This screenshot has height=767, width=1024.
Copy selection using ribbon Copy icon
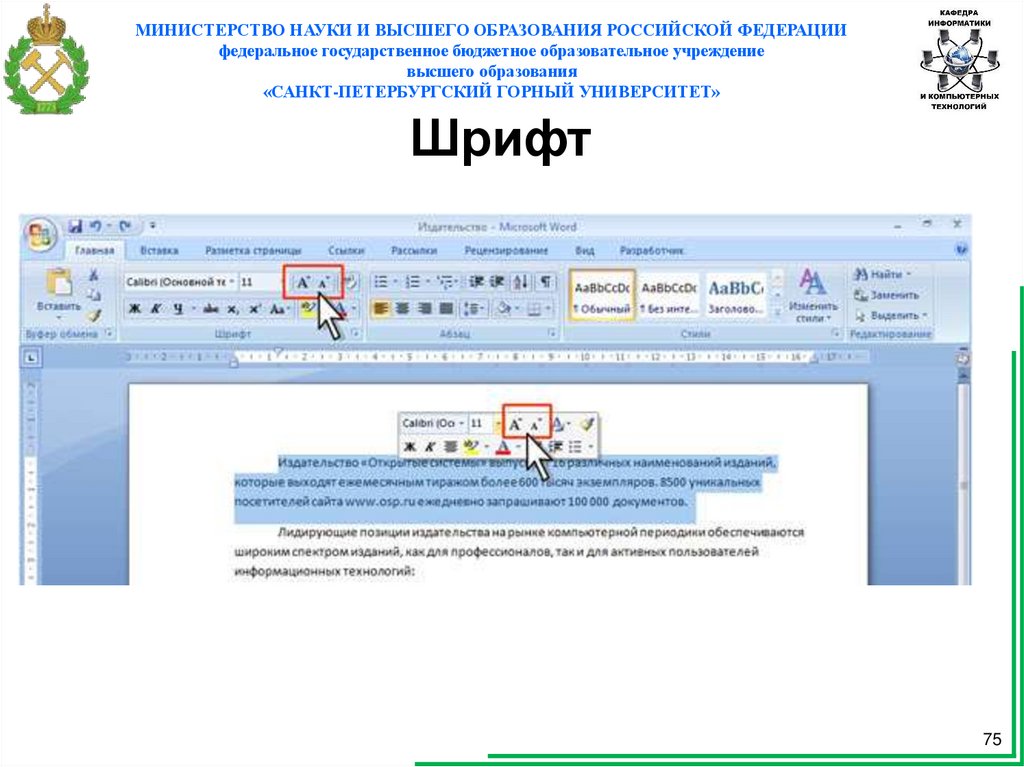94,295
